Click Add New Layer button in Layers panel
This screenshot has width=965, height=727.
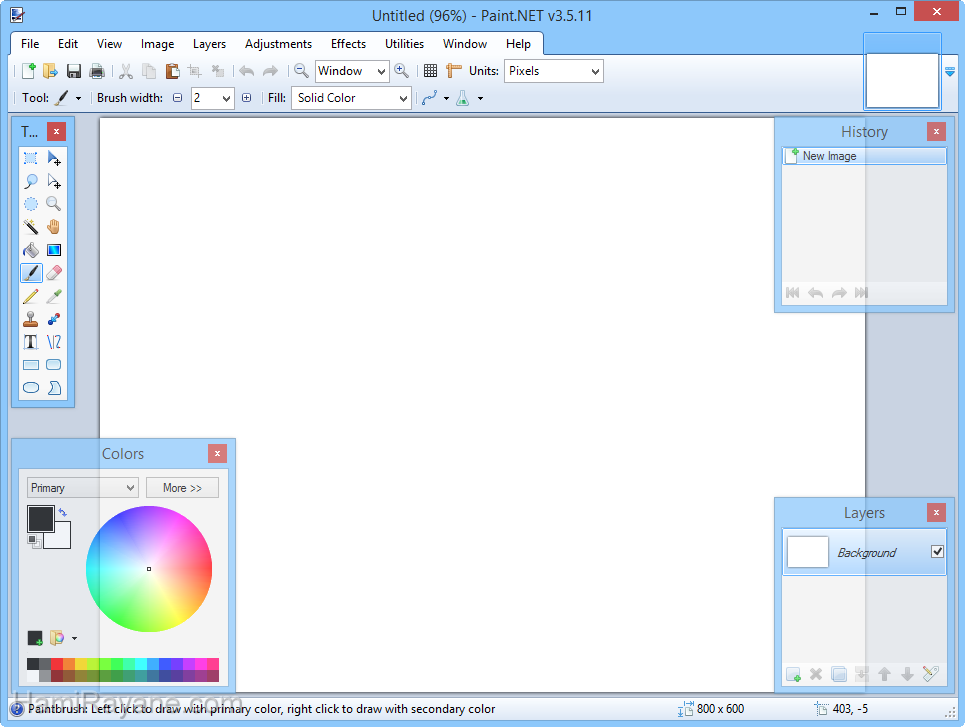793,674
